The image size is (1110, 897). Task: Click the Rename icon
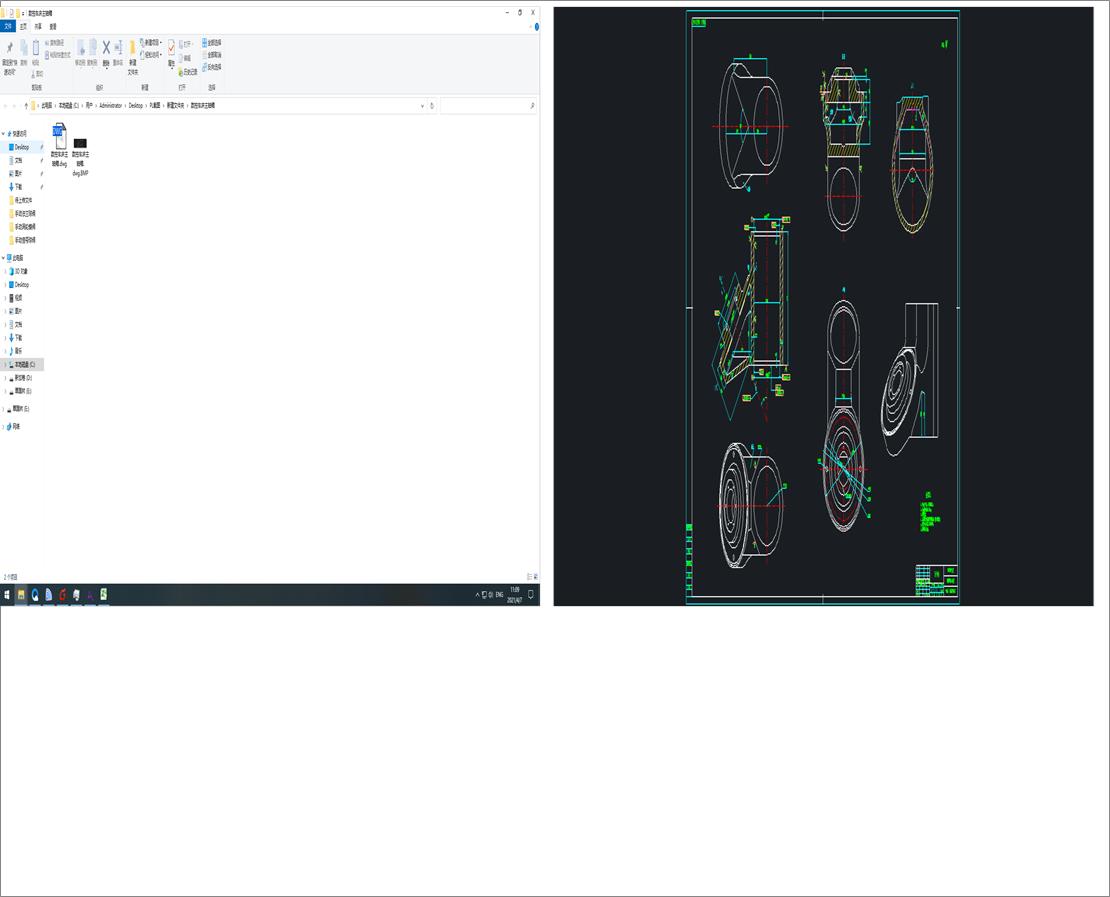tap(117, 46)
